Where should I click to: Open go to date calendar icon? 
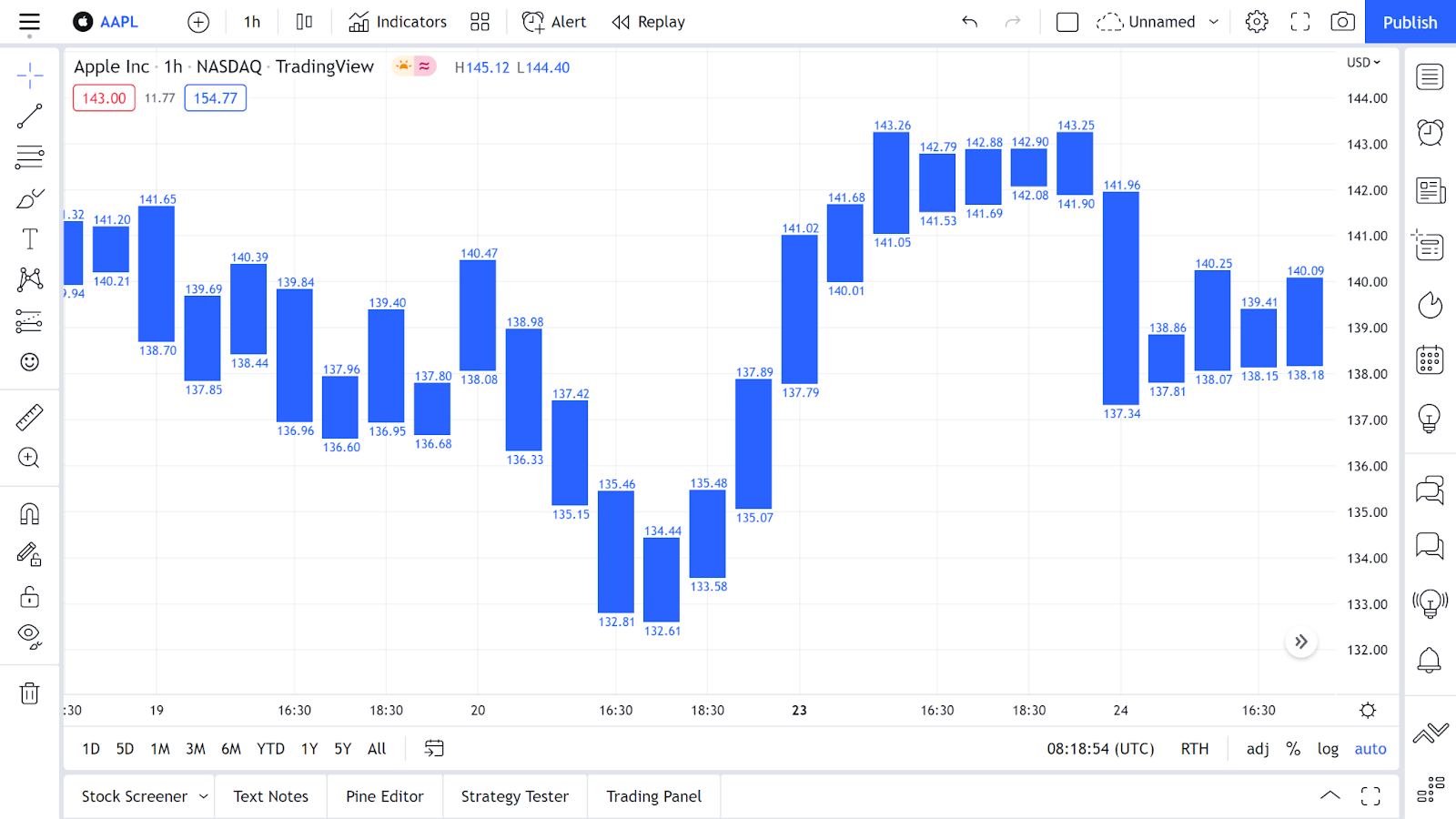[434, 749]
